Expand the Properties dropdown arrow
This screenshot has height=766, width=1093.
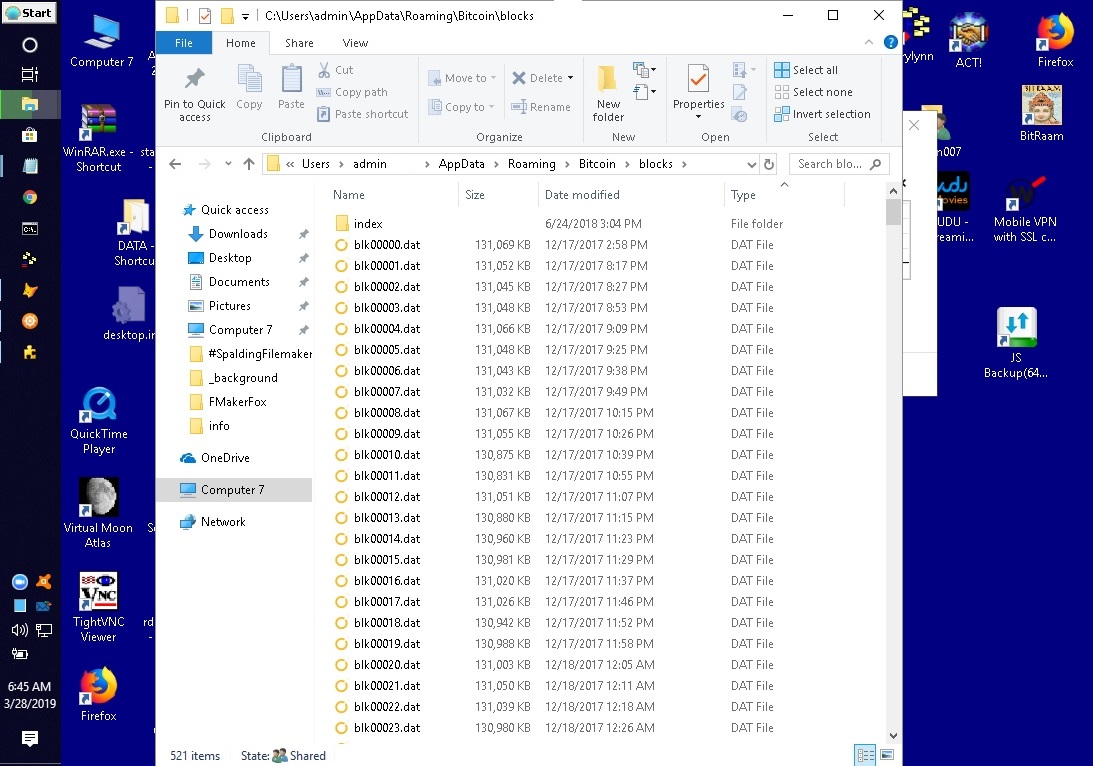698,116
